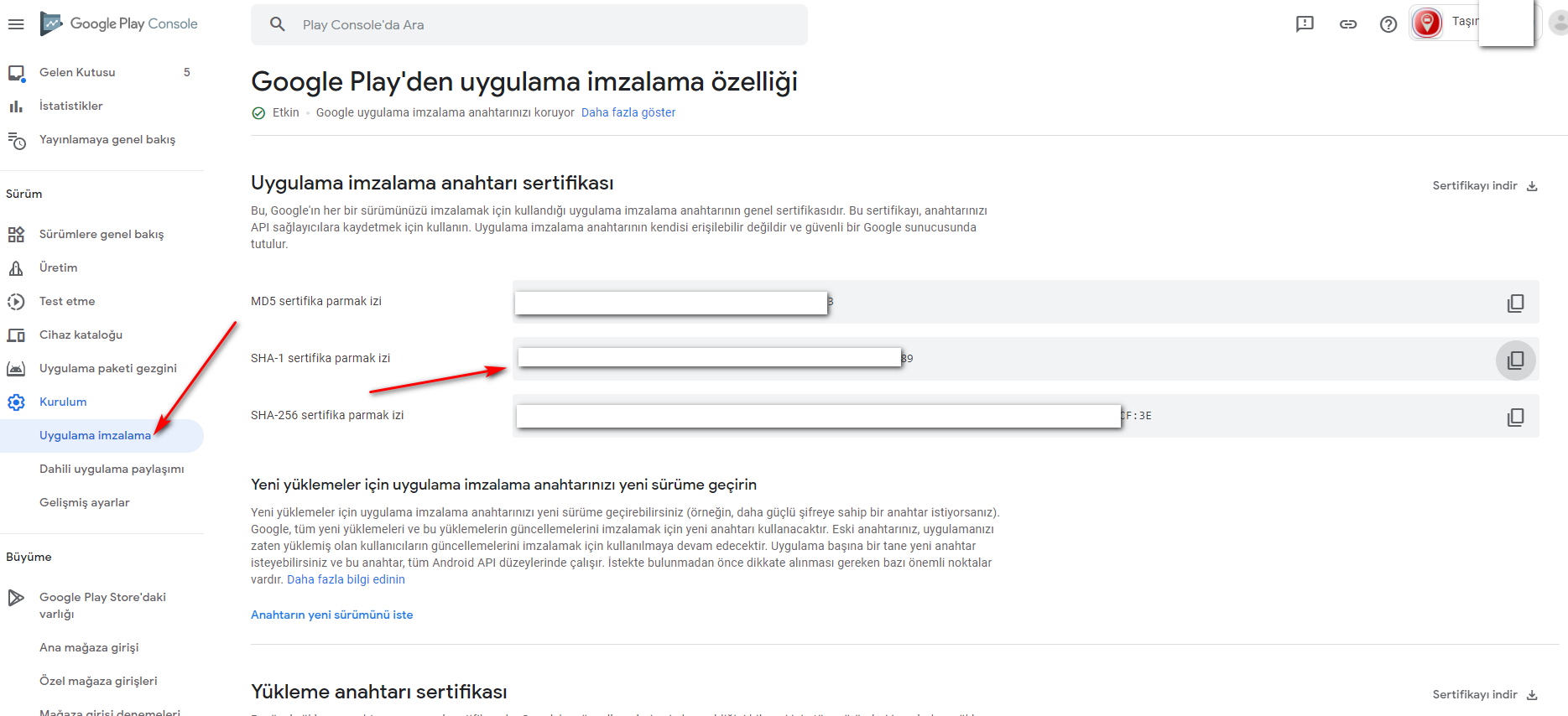Click the SHA-256 sertifika parmak izi label
The height and width of the screenshot is (716, 1568).
click(x=327, y=415)
